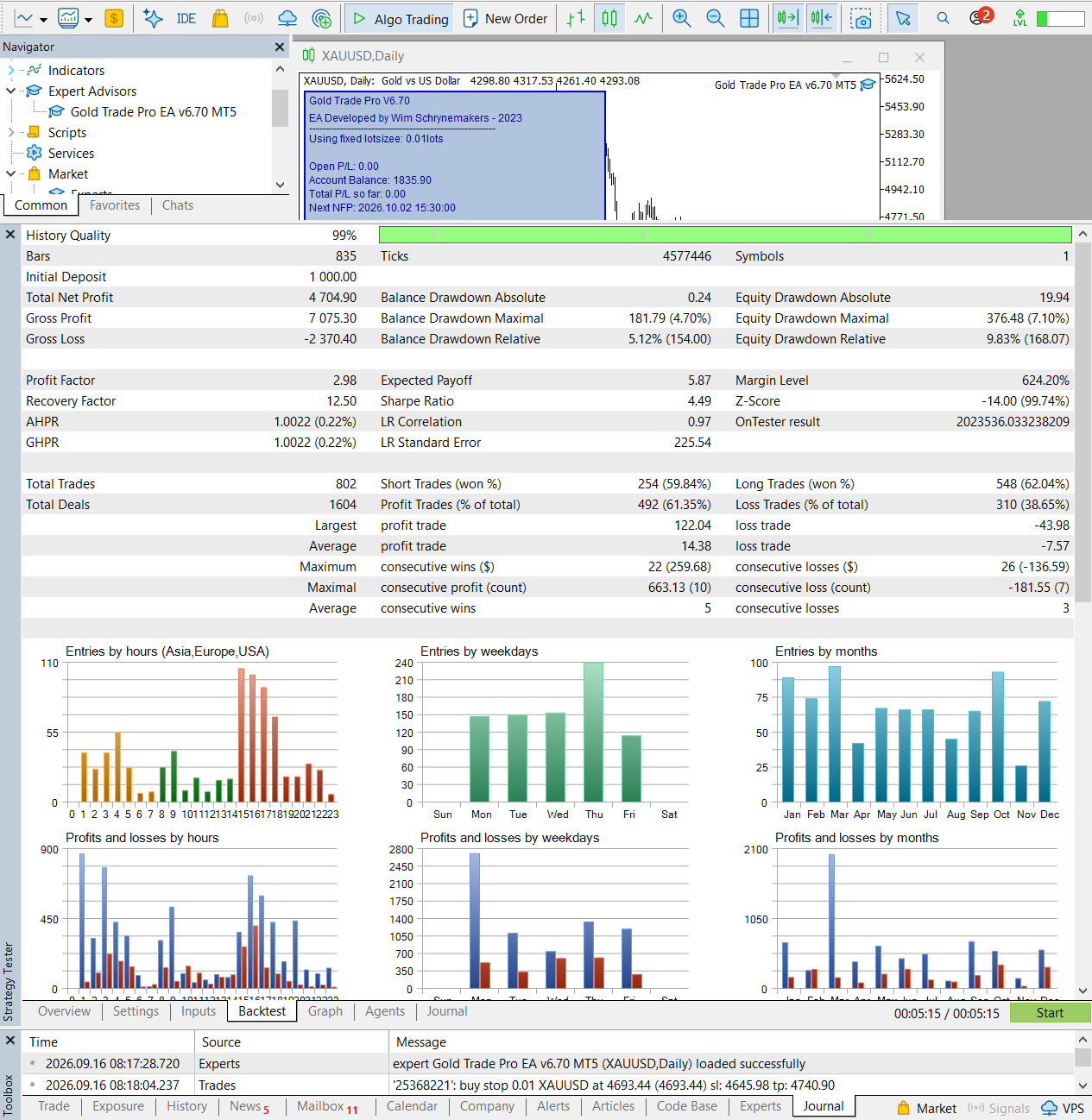The width and height of the screenshot is (1092, 1120).
Task: Select Gold Trade Pro EA v6.70 MT5
Action: [153, 112]
